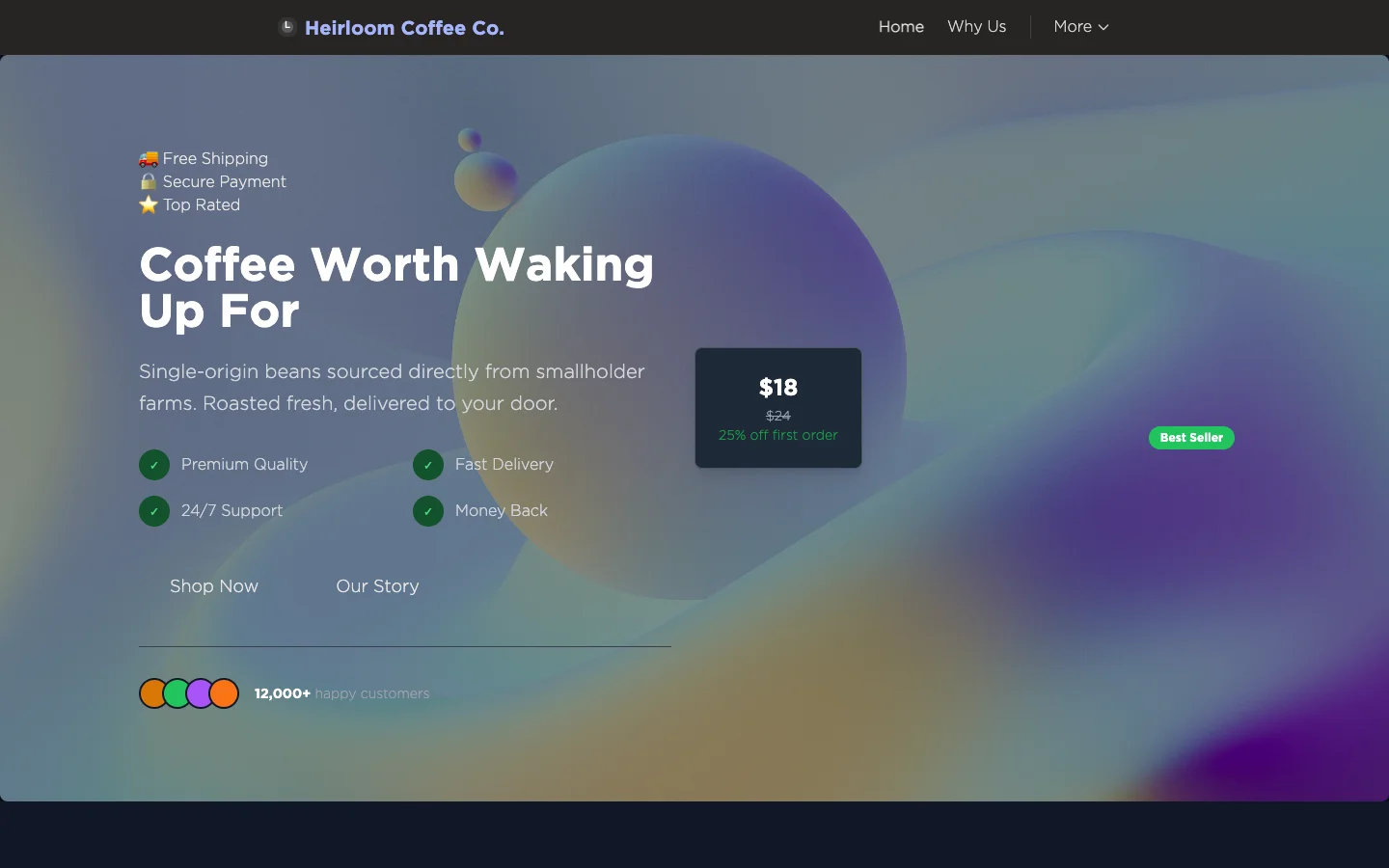This screenshot has width=1389, height=868.
Task: Click the checkmark next to Money Back
Action: [x=427, y=511]
